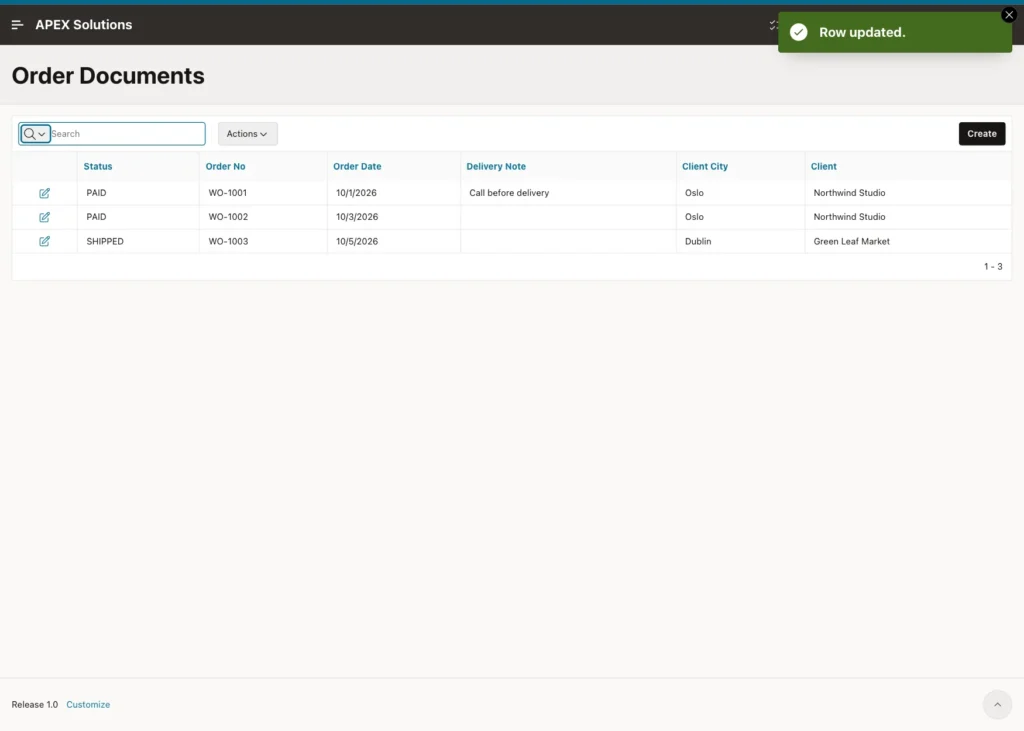Click the Call before delivery note

tap(509, 193)
